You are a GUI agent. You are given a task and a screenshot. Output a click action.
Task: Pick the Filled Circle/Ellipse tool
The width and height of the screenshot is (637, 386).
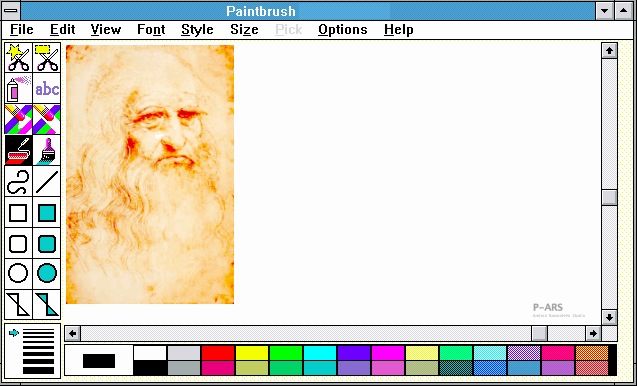[47, 273]
